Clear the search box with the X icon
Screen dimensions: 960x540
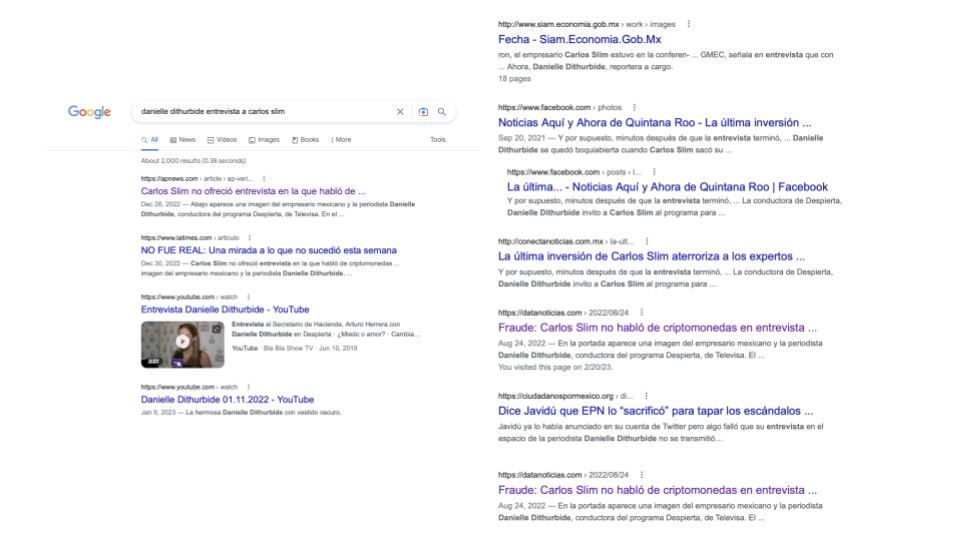click(x=400, y=112)
